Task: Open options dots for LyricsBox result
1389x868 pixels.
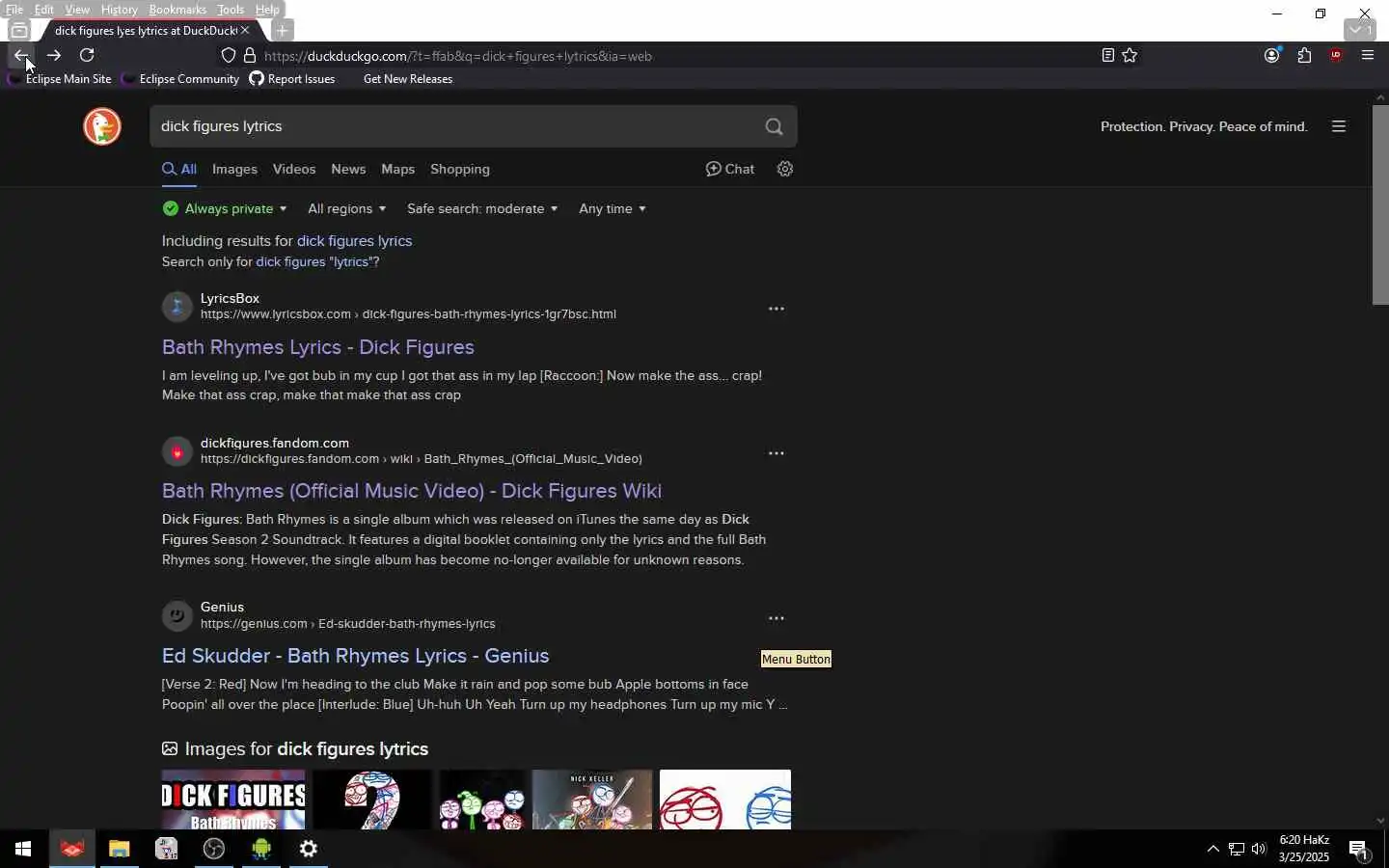Action: 776,309
